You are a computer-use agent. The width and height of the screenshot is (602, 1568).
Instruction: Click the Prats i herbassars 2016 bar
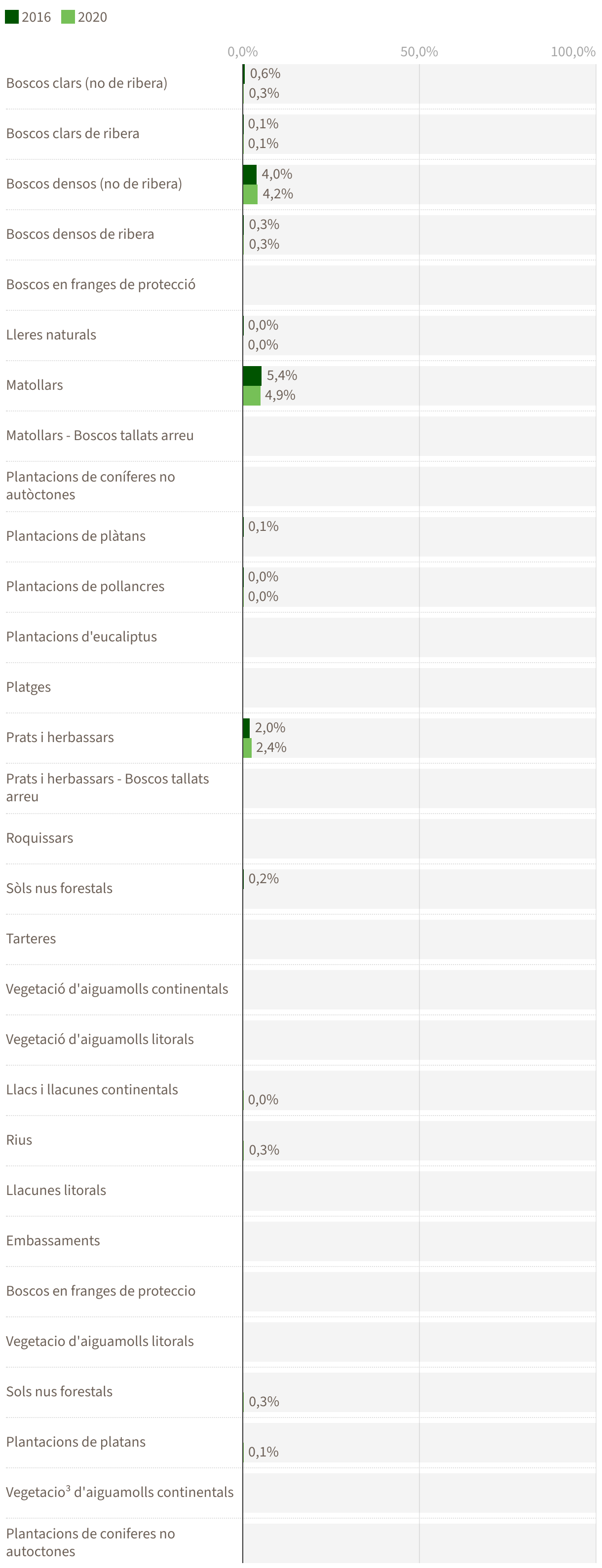click(x=247, y=728)
